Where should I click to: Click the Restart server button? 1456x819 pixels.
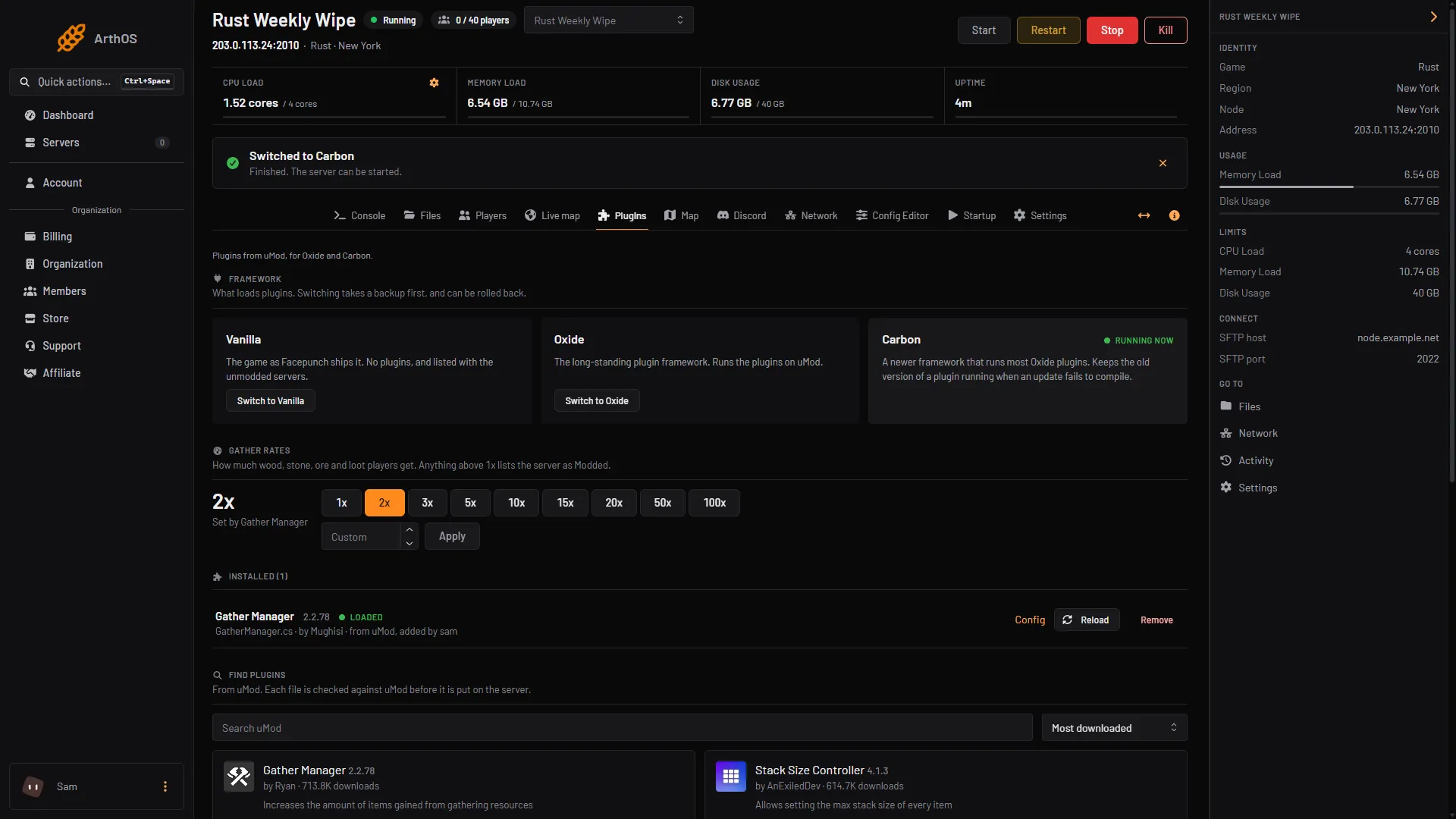point(1048,30)
